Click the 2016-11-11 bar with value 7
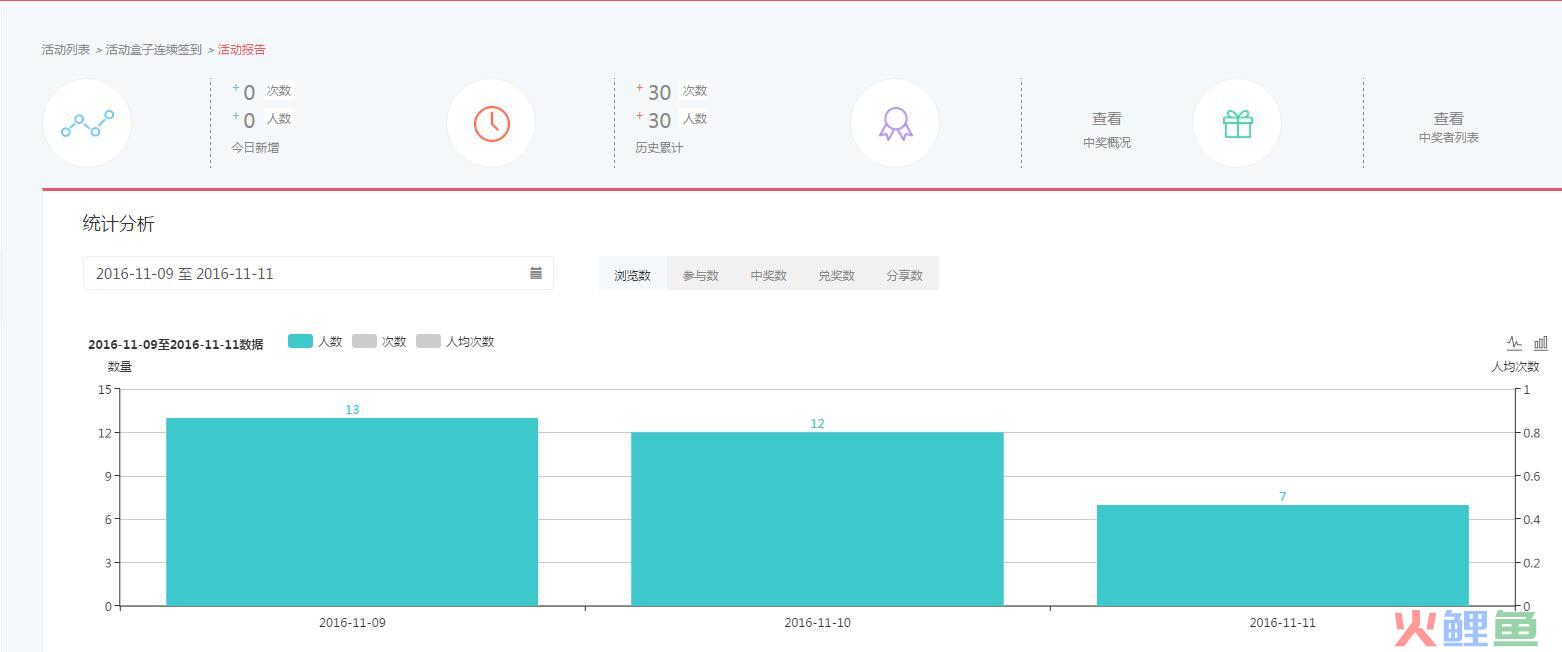 [x=1283, y=555]
